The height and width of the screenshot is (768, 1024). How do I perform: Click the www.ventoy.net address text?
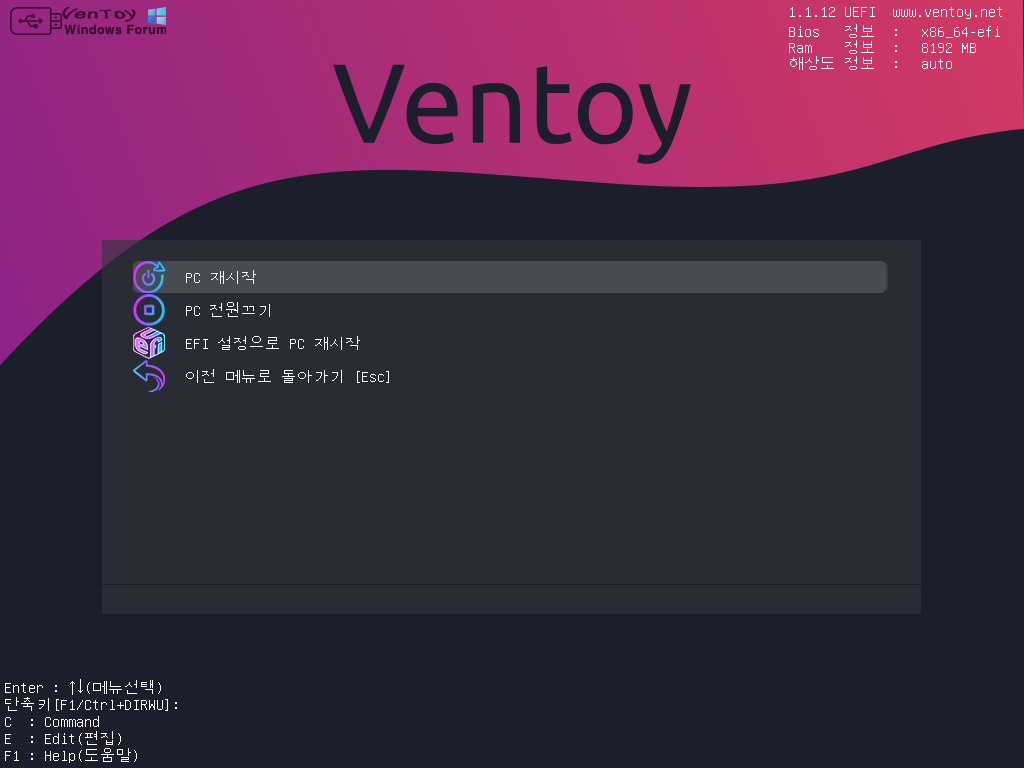(x=947, y=12)
